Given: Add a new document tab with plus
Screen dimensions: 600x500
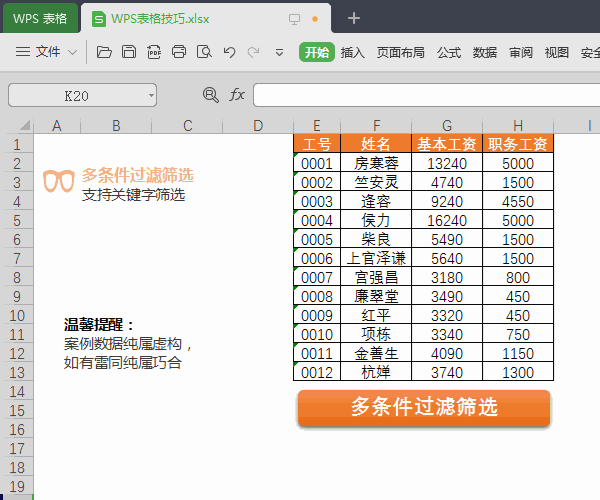Looking at the screenshot, I should pyautogui.click(x=354, y=18).
